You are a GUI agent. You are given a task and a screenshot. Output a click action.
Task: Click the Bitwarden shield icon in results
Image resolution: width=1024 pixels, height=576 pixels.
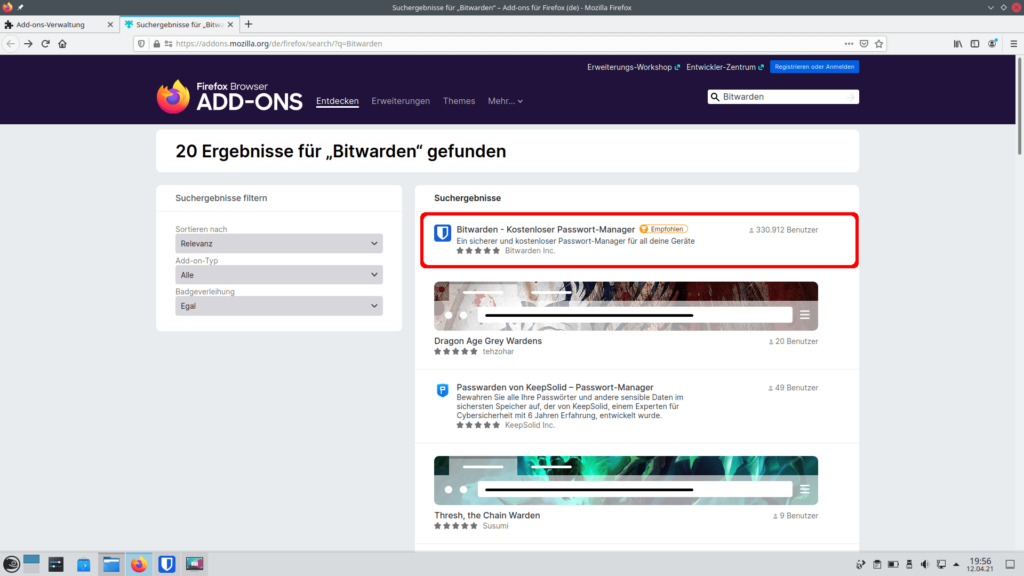[442, 233]
